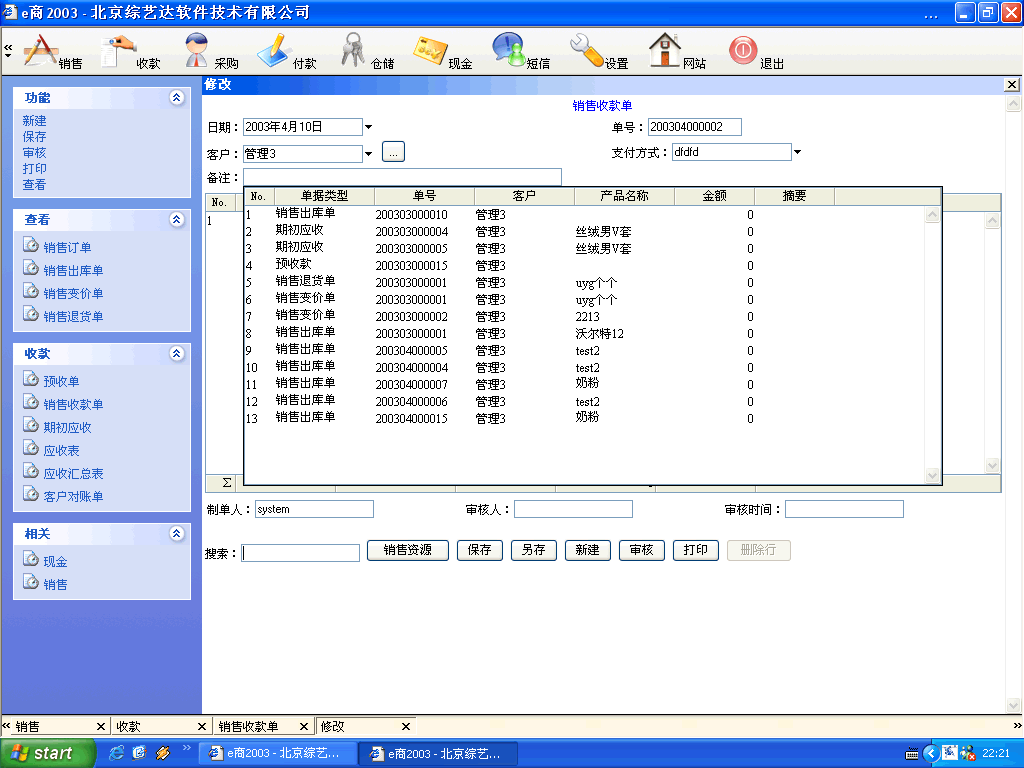Click the 退出 (Exit) toolbar icon

[744, 50]
